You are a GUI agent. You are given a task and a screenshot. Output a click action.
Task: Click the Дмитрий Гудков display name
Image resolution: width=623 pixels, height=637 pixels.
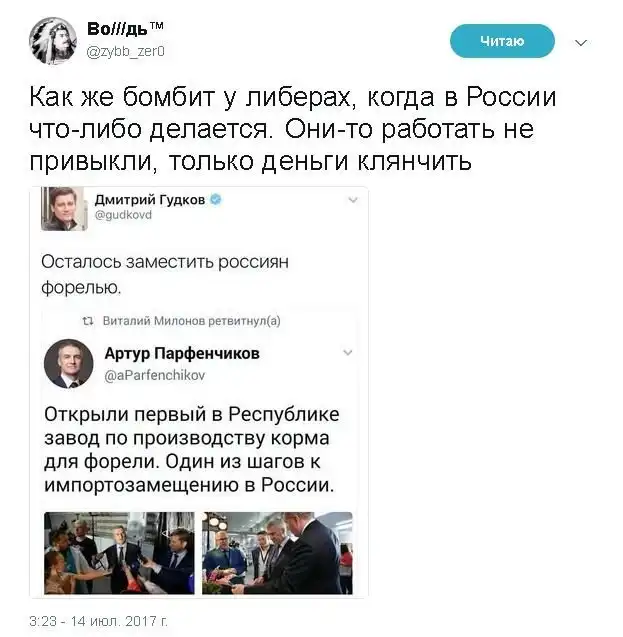(150, 200)
